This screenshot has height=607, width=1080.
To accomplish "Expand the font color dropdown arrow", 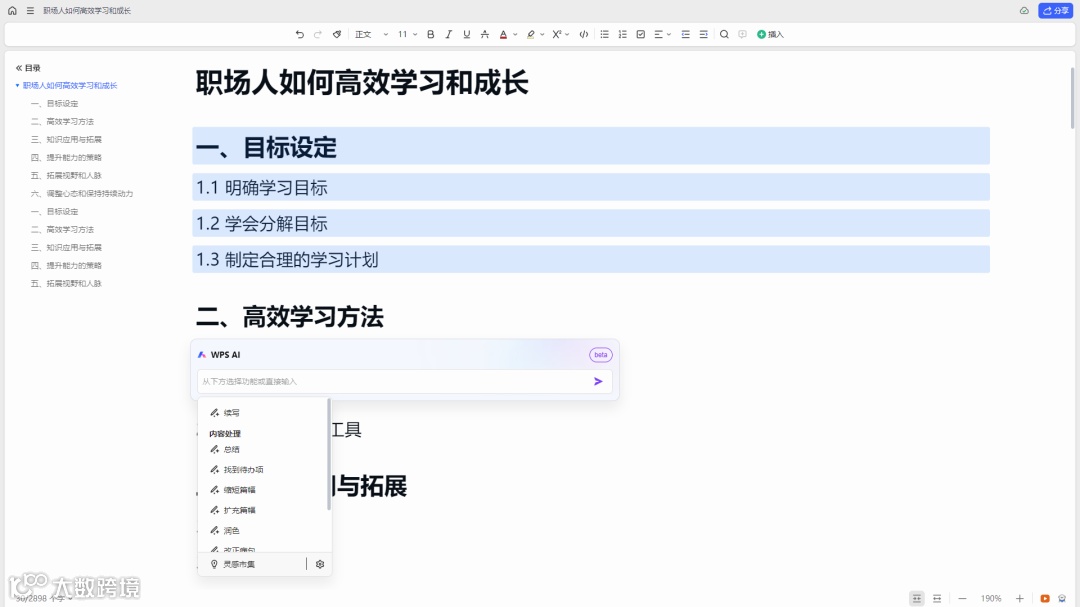I will (515, 34).
